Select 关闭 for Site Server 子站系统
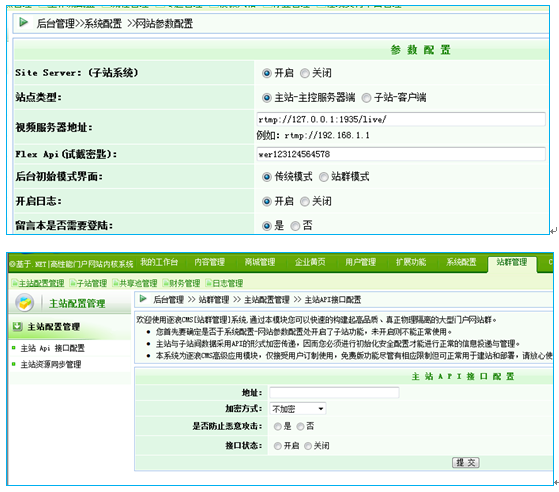Viewport: 559px width, 492px height. 304,73
